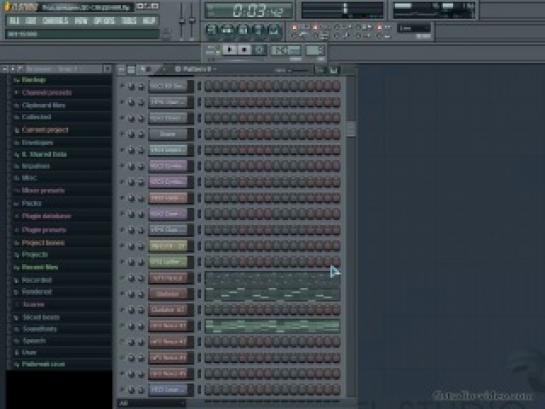Viewport: 545px width, 409px height.
Task: Adjust the master pitch slider
Action: tap(192, 21)
